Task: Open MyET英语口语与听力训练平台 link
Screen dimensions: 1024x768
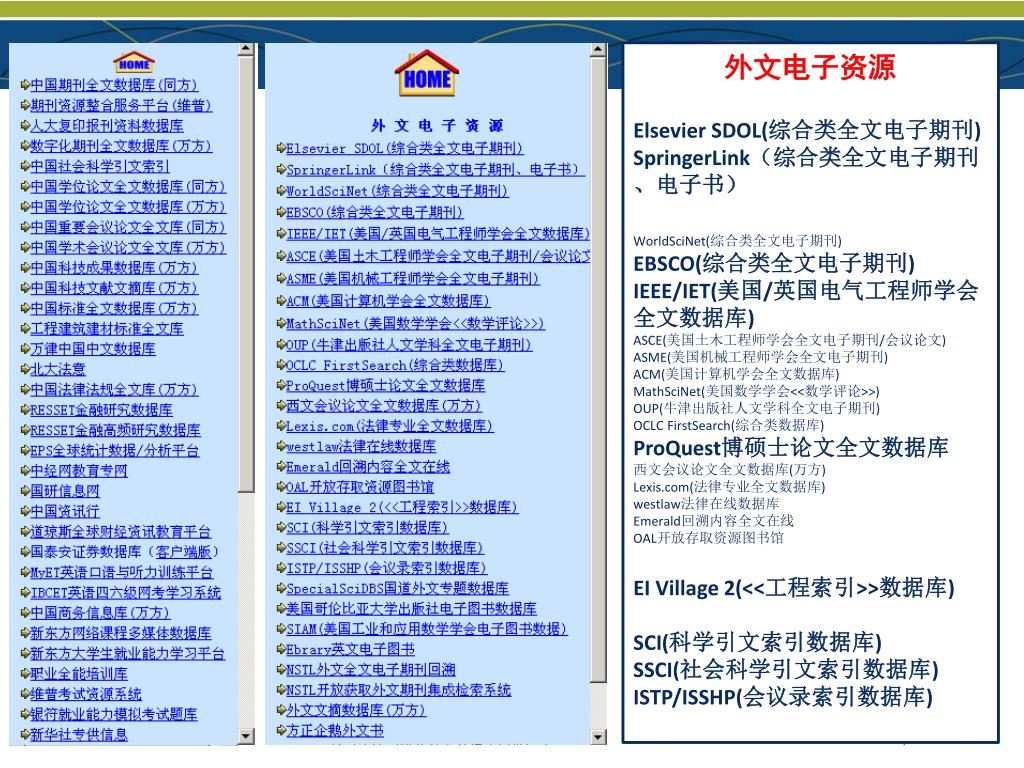Action: coord(121,572)
